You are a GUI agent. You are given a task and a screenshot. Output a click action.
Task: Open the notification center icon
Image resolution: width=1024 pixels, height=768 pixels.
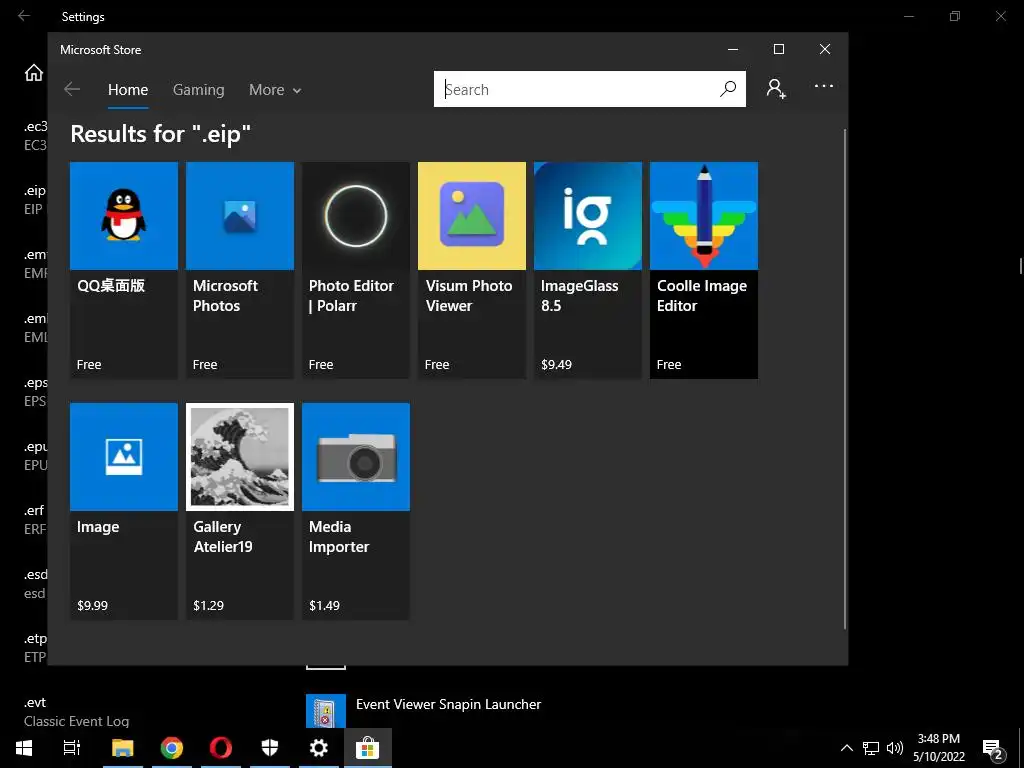tap(993, 748)
